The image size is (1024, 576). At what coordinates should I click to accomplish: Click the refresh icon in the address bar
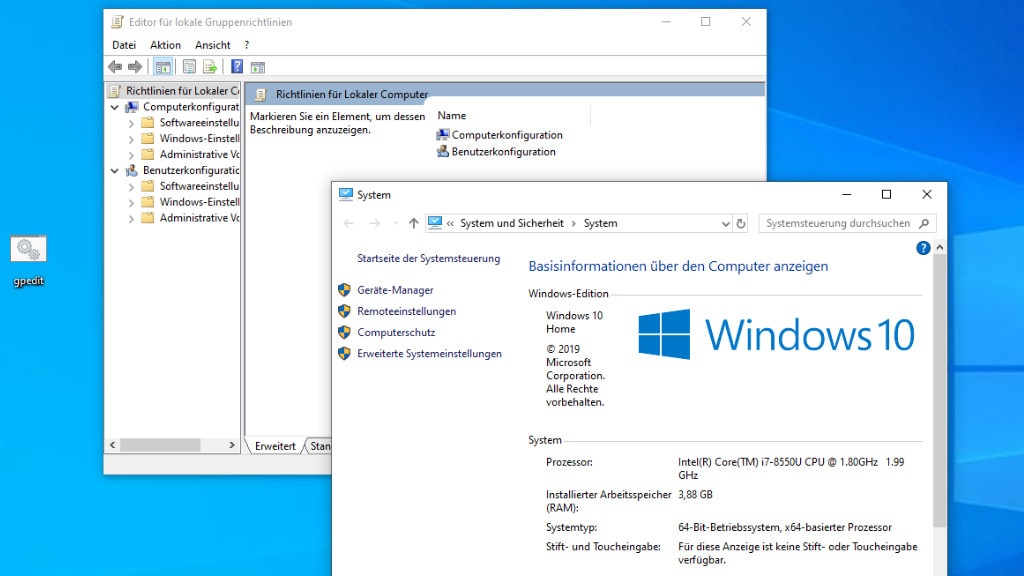tap(741, 223)
